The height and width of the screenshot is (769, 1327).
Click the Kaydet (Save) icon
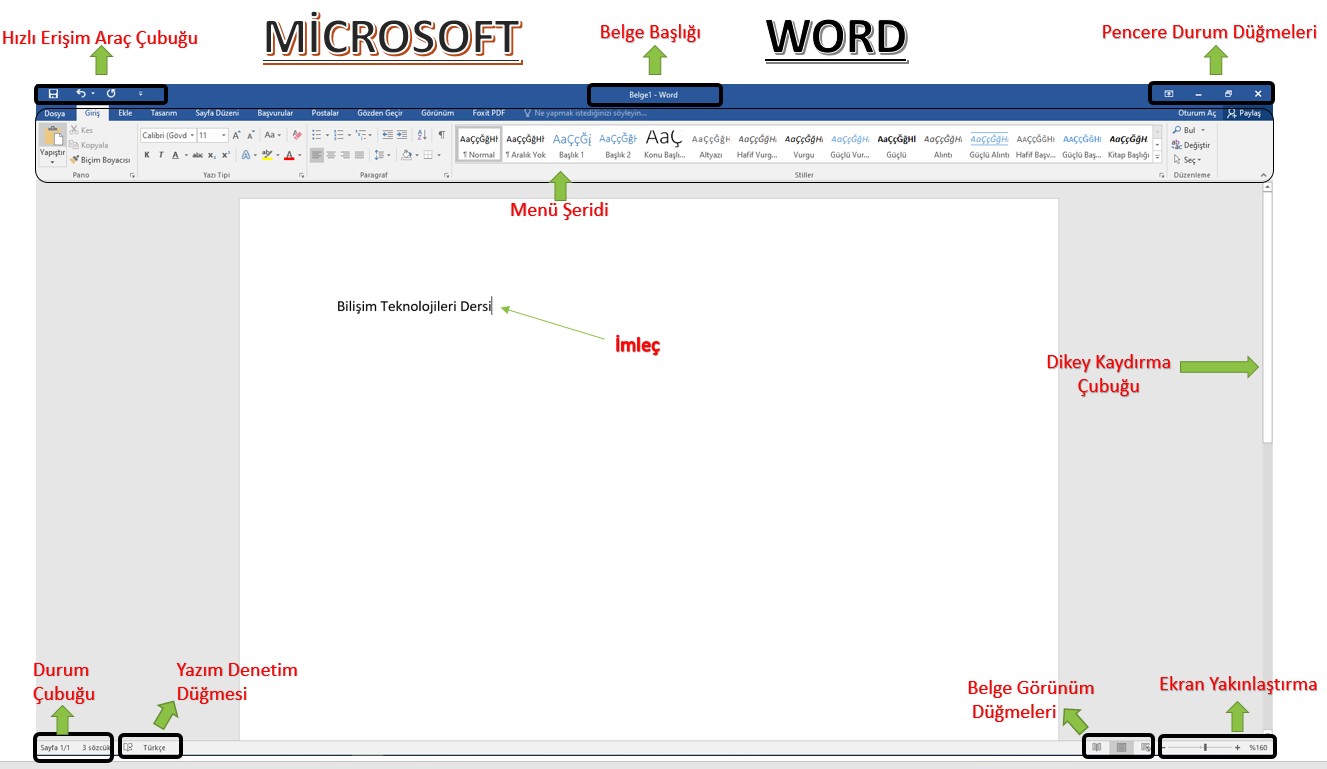(53, 93)
